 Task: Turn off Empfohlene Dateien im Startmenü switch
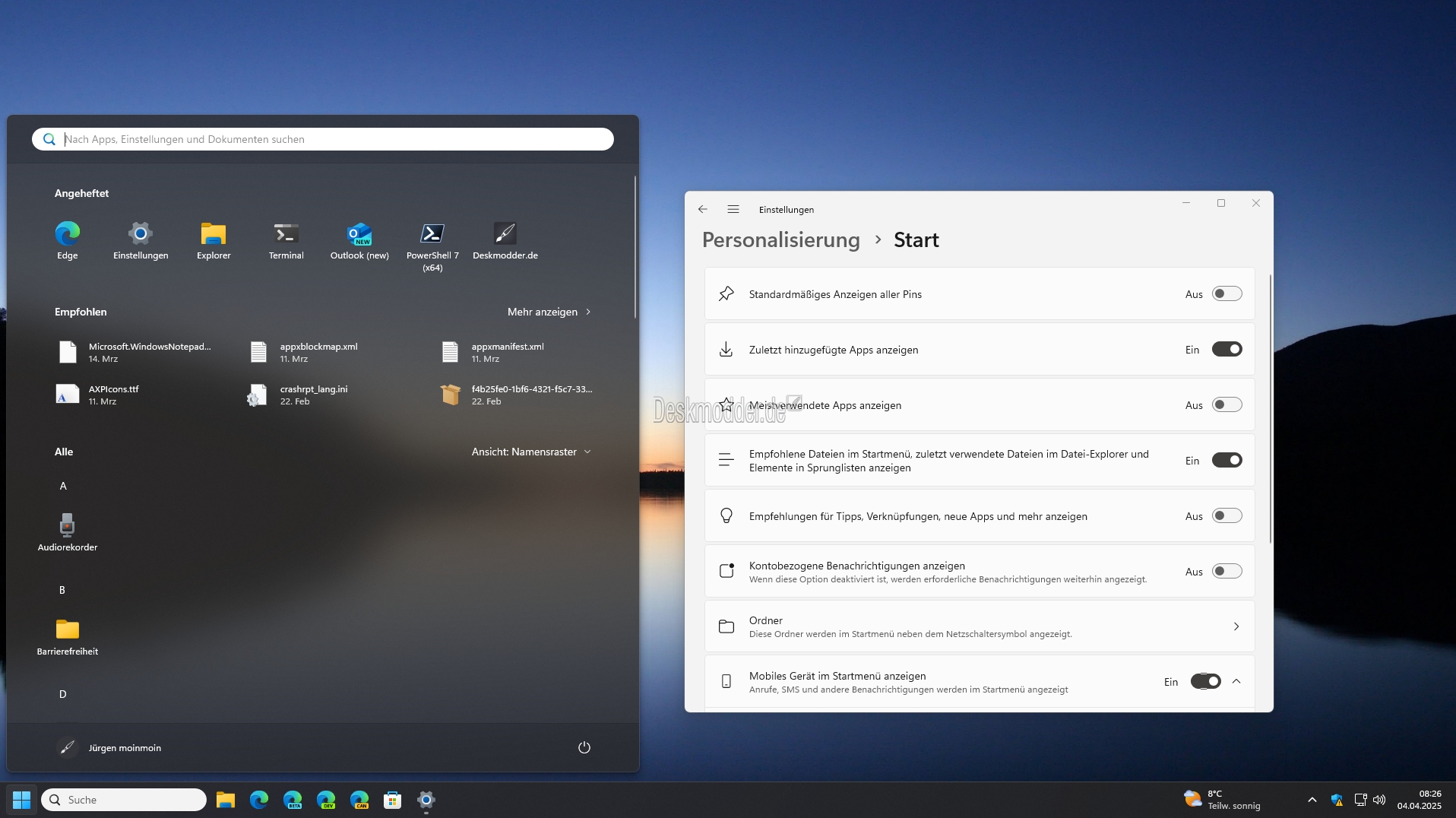[x=1227, y=460]
